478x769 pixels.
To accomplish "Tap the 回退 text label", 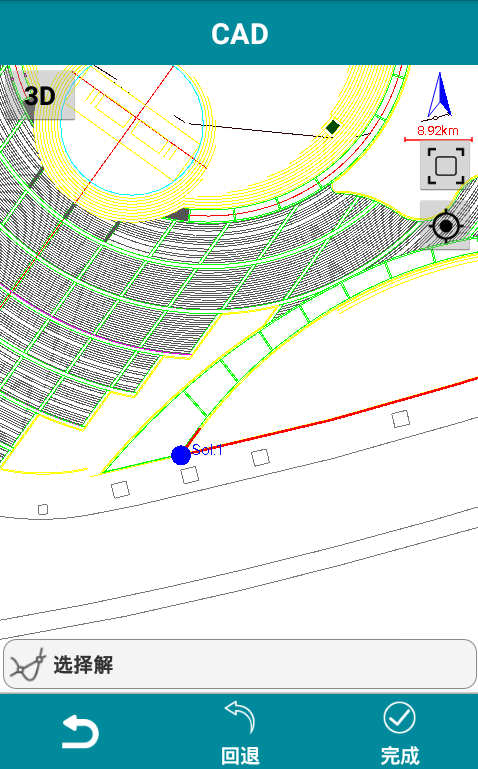I will (240, 755).
